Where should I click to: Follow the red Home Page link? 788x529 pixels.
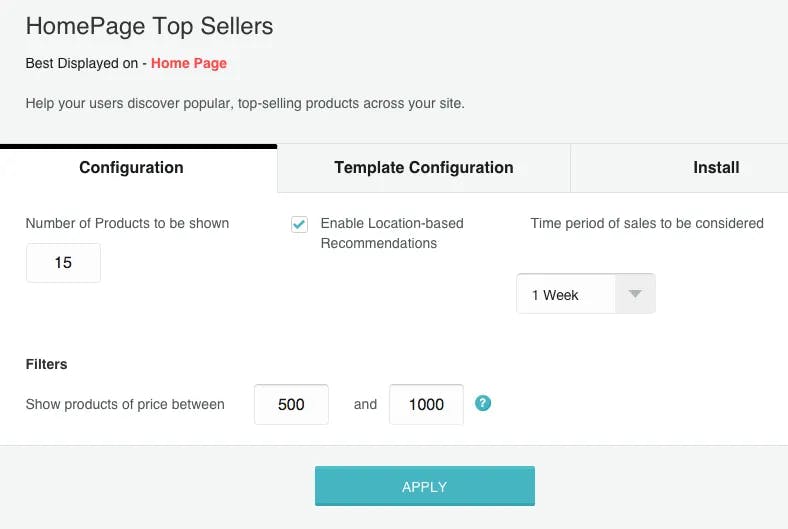coord(189,63)
